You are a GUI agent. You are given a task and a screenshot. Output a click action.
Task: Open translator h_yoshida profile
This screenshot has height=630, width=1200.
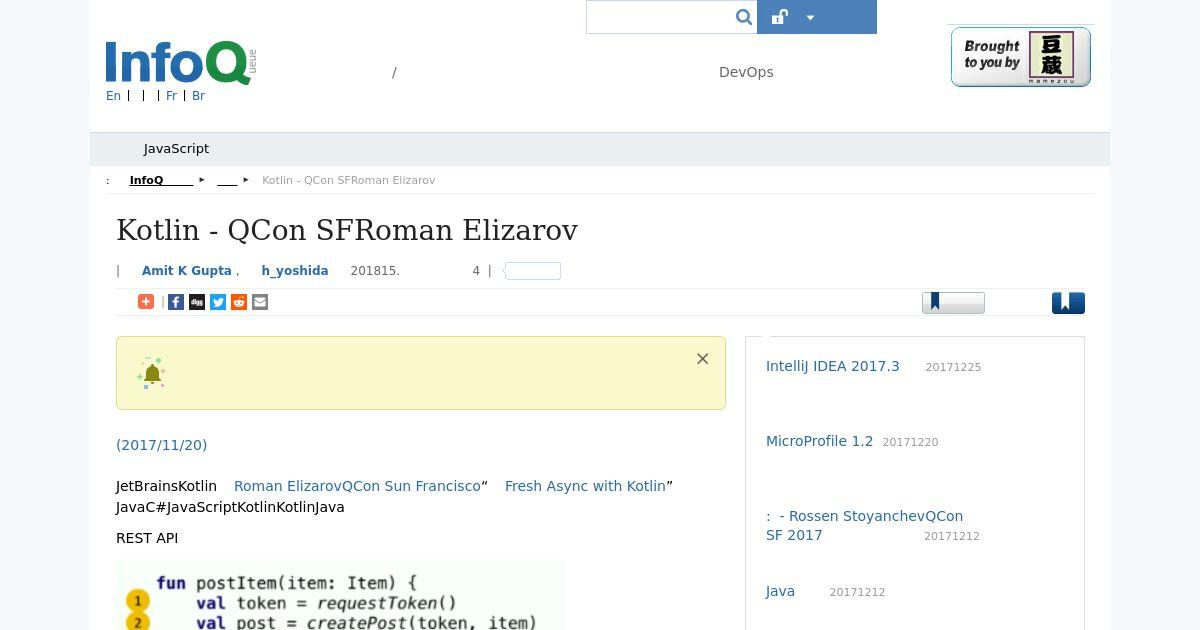[295, 271]
